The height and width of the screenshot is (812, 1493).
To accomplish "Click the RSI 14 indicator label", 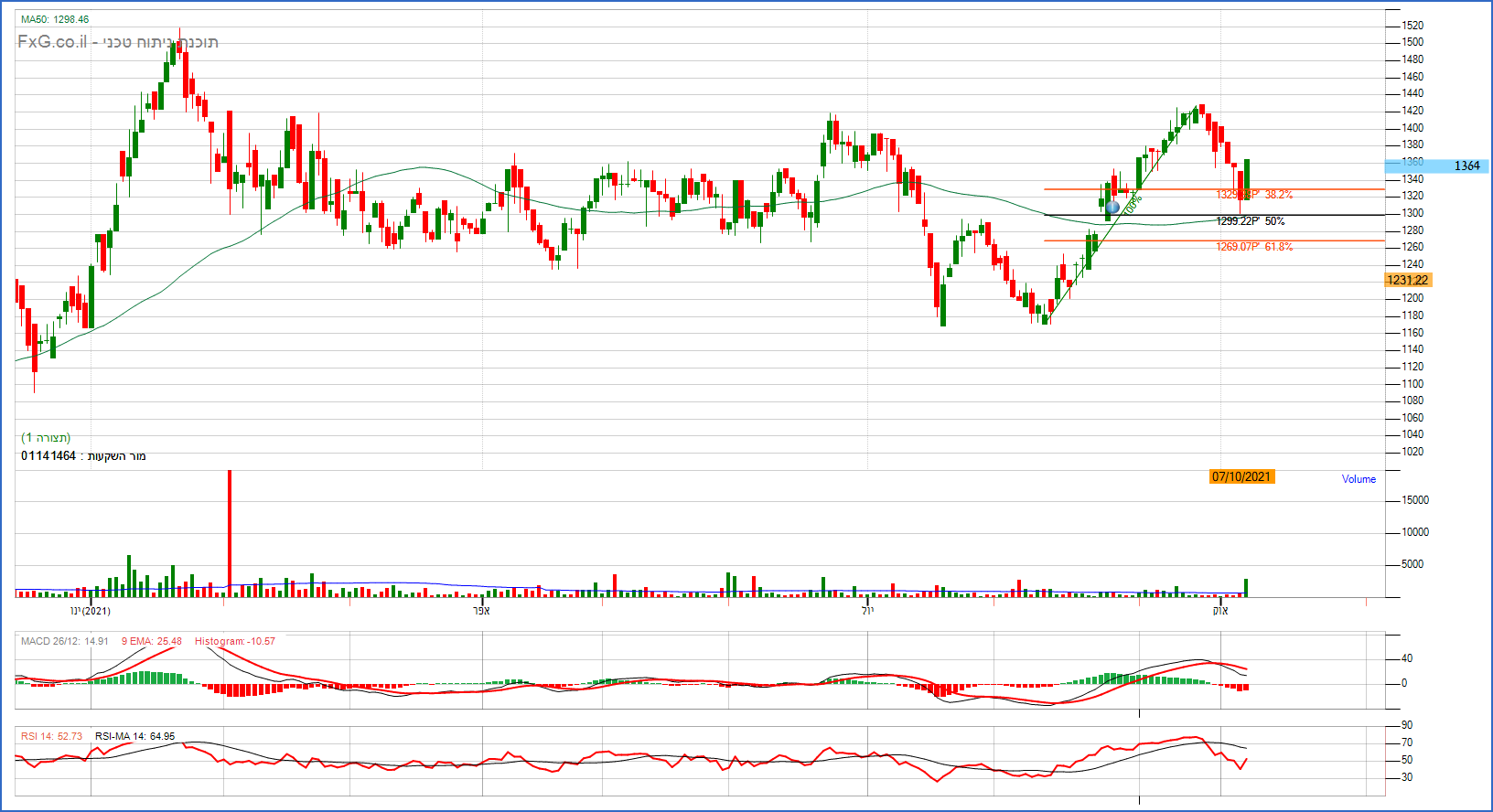I will tap(51, 736).
